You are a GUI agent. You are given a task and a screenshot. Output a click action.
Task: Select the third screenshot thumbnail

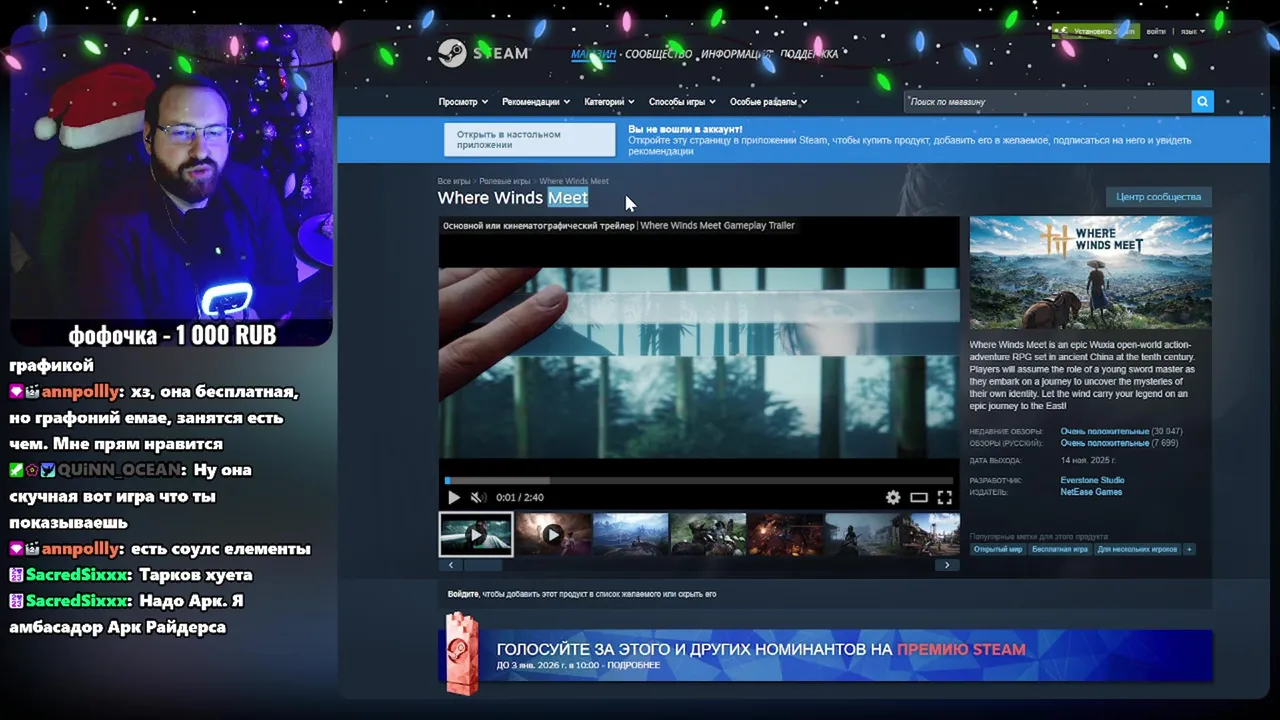click(630, 535)
